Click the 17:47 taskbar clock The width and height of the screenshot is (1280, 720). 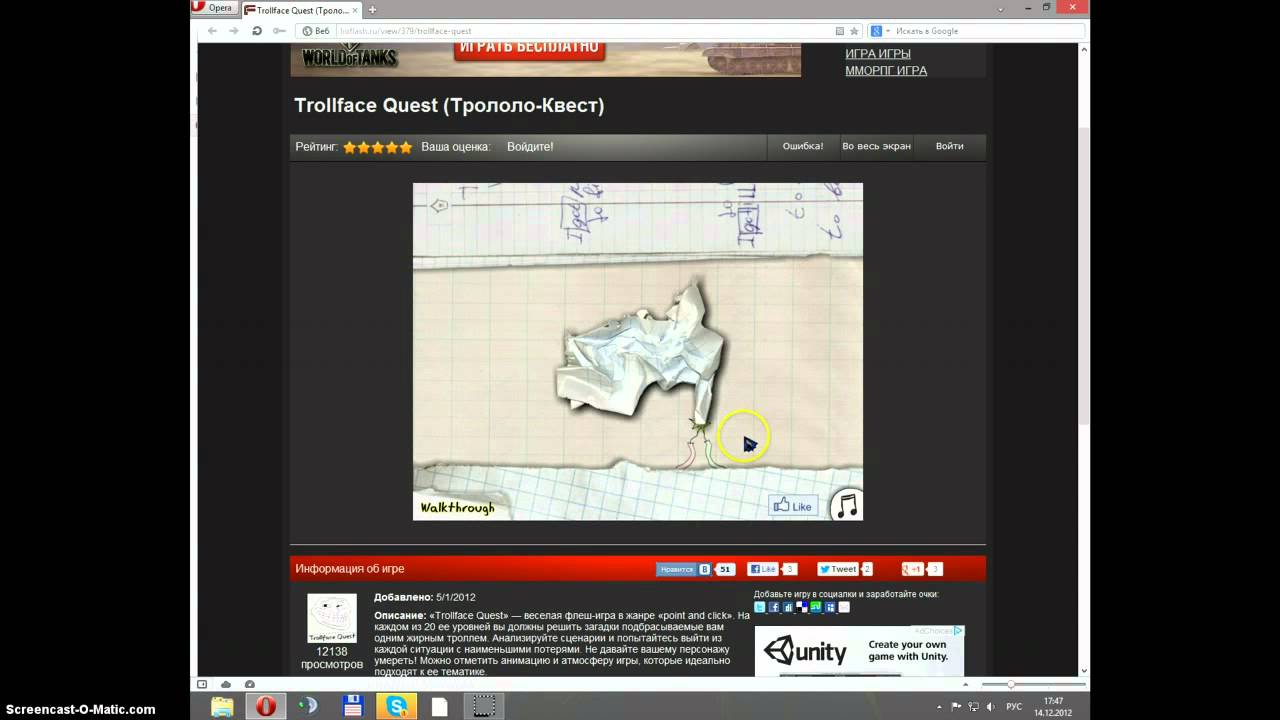(x=1053, y=701)
